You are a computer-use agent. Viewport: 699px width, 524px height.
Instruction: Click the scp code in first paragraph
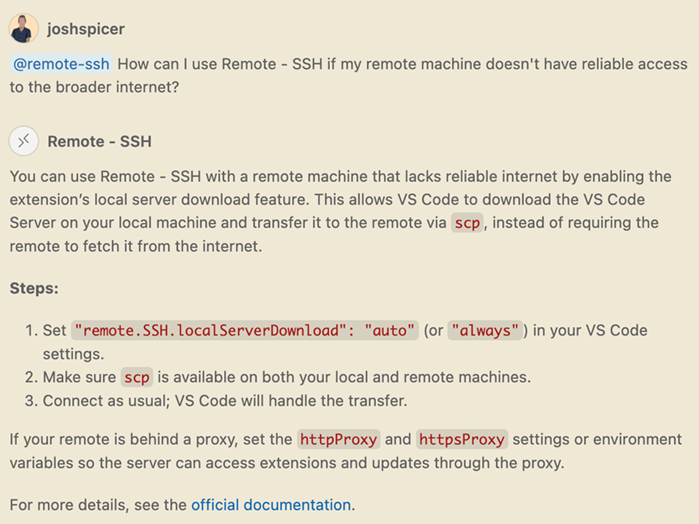pos(467,223)
